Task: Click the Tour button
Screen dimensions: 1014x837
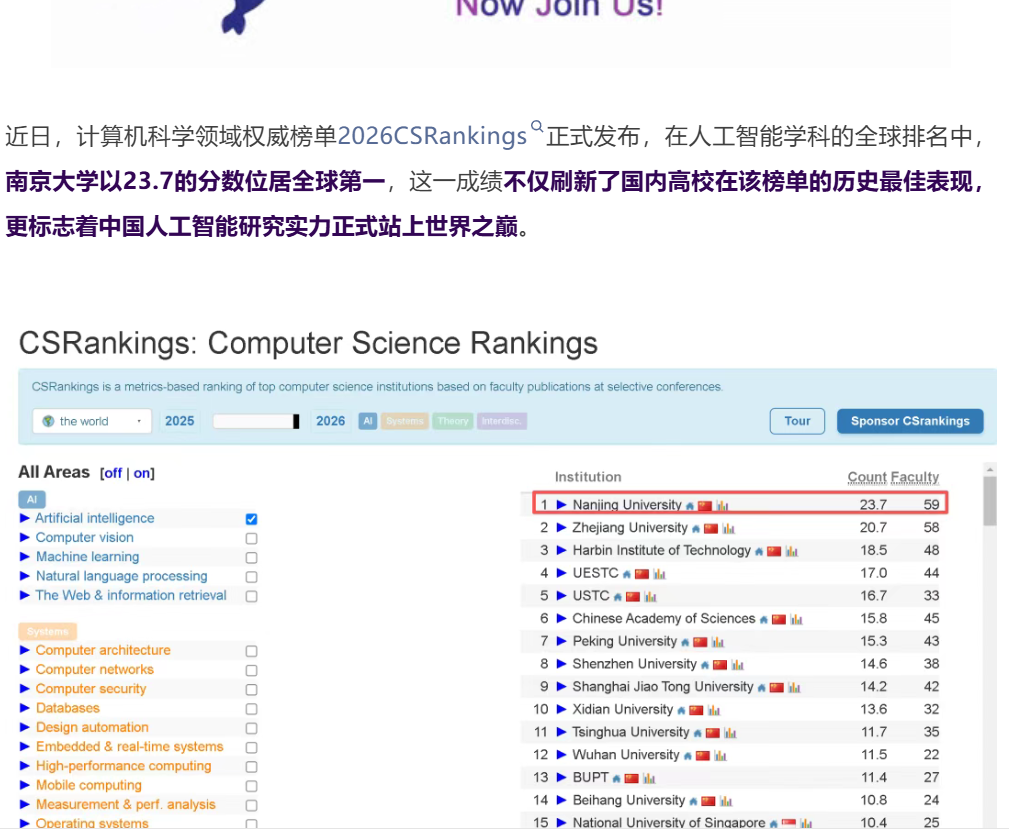Action: 797,421
